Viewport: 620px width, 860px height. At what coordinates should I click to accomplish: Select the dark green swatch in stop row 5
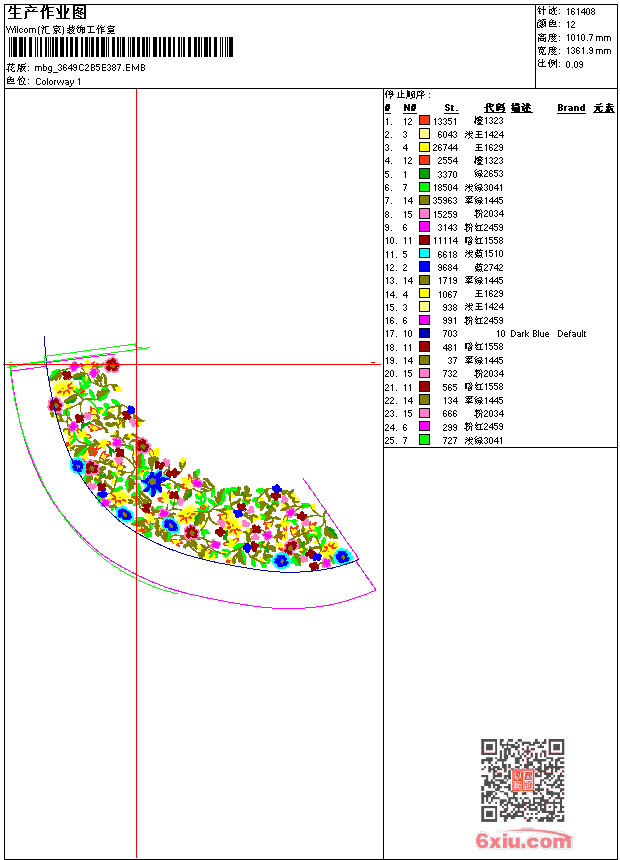click(424, 174)
